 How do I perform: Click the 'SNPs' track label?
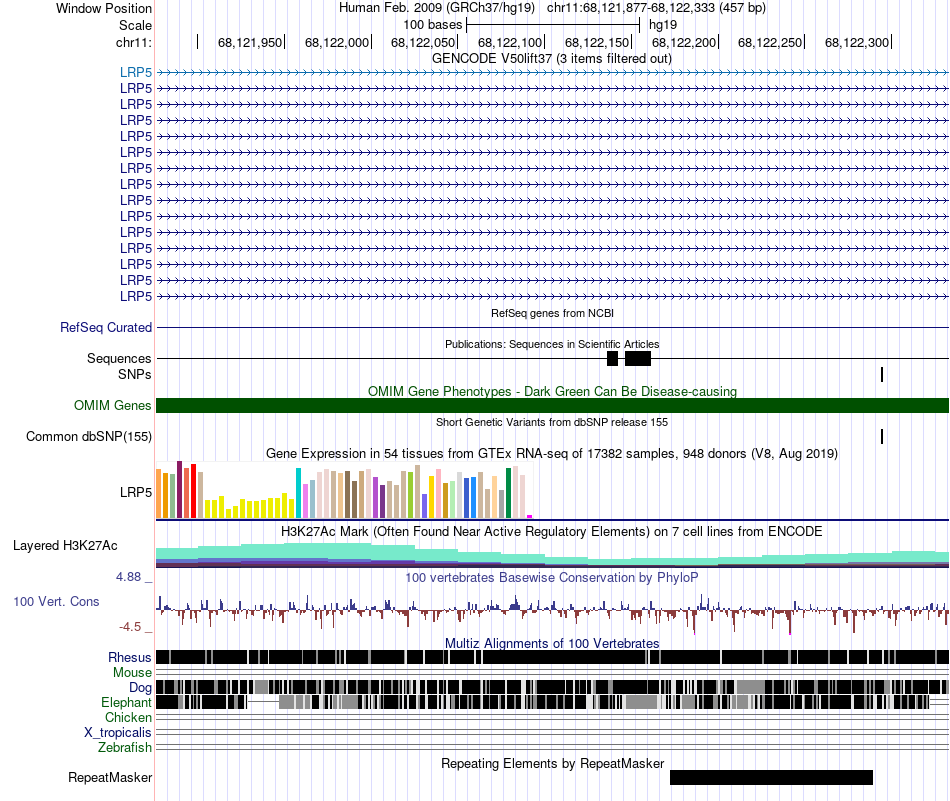(135, 374)
